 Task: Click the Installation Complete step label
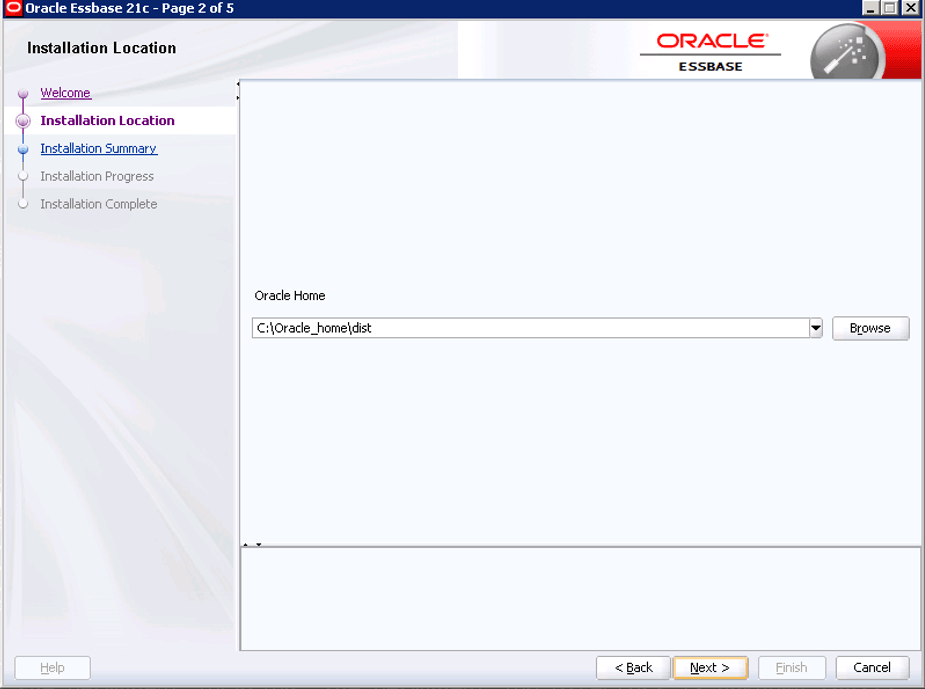[x=99, y=204]
